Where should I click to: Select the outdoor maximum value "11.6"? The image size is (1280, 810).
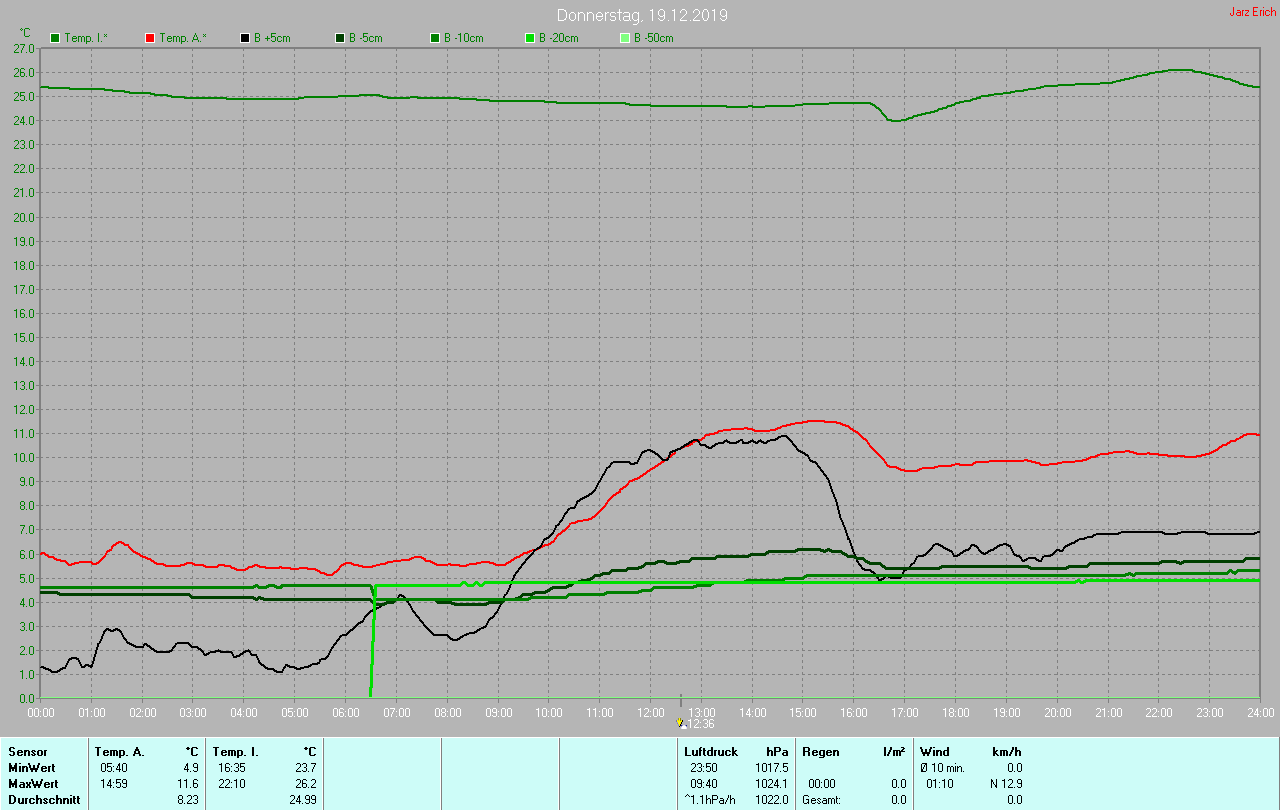tap(189, 784)
